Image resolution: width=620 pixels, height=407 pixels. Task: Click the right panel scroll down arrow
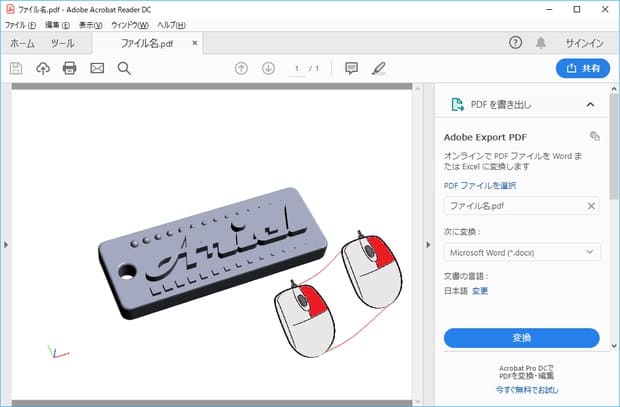point(614,346)
